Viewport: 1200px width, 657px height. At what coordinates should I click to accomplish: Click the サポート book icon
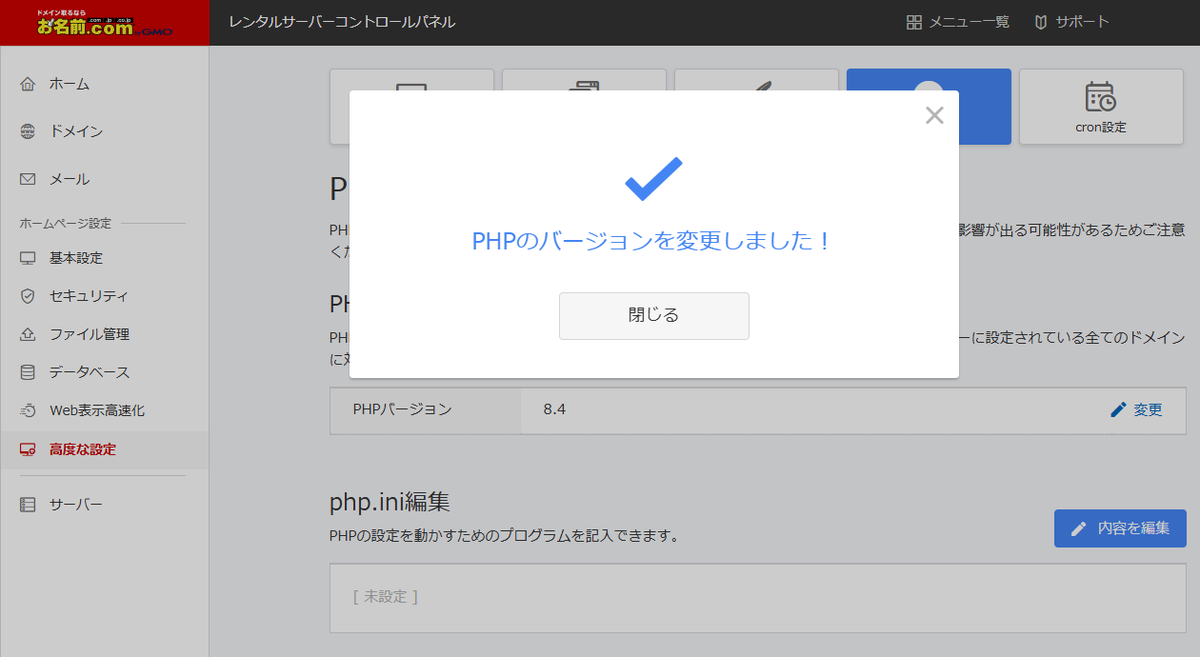[x=1041, y=22]
